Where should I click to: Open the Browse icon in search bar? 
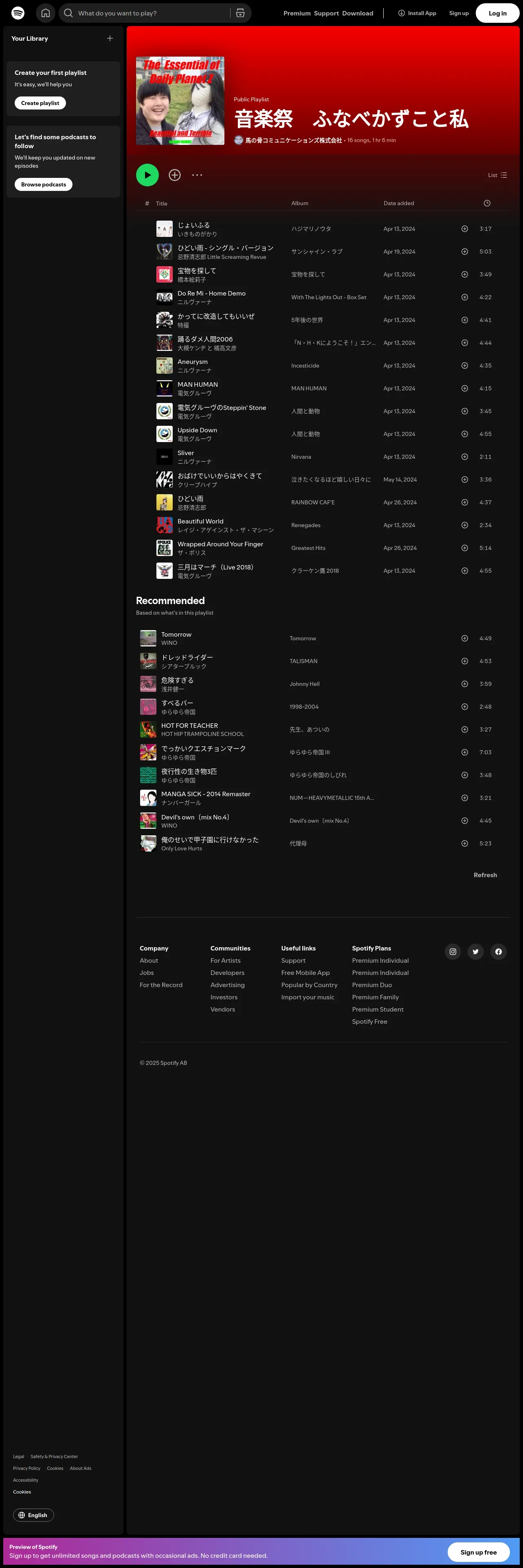tap(240, 13)
